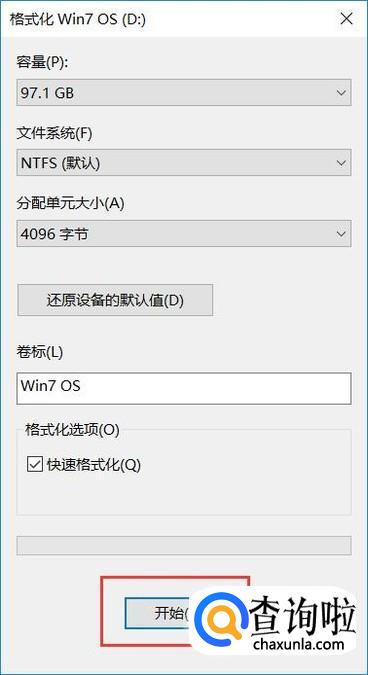
Task: Expand the 分配单元大小 dropdown showing 4096 字节
Action: (x=184, y=233)
